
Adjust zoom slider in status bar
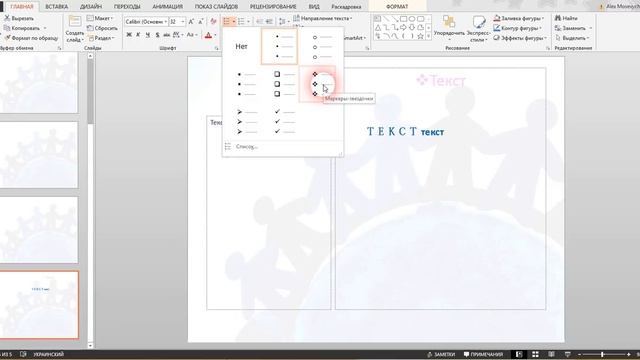pyautogui.click(x=603, y=354)
